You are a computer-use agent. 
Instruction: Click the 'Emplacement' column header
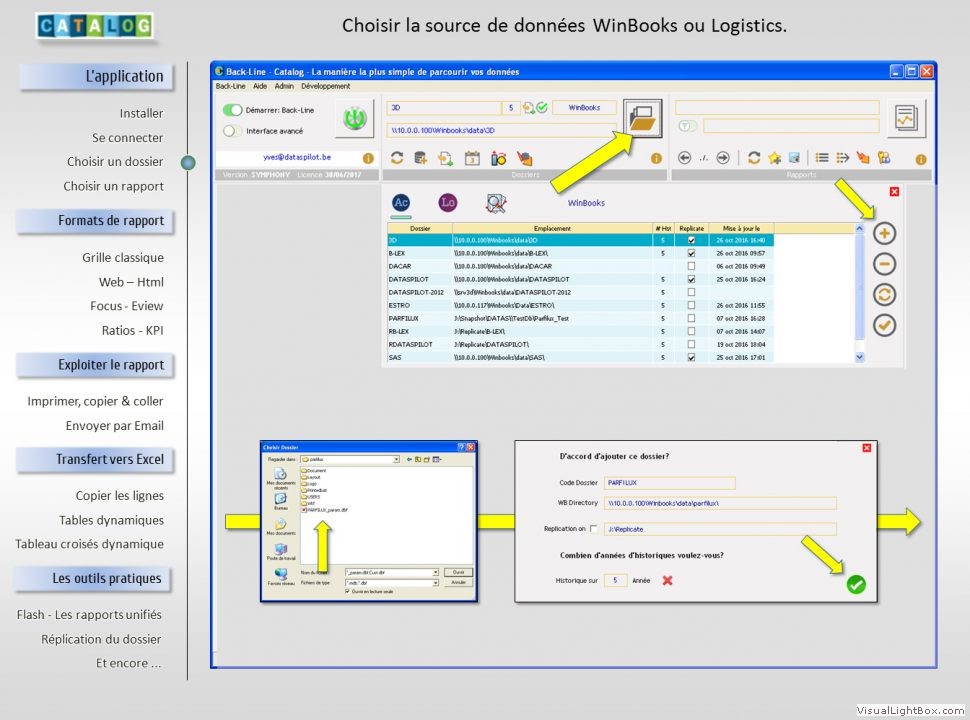tap(552, 228)
